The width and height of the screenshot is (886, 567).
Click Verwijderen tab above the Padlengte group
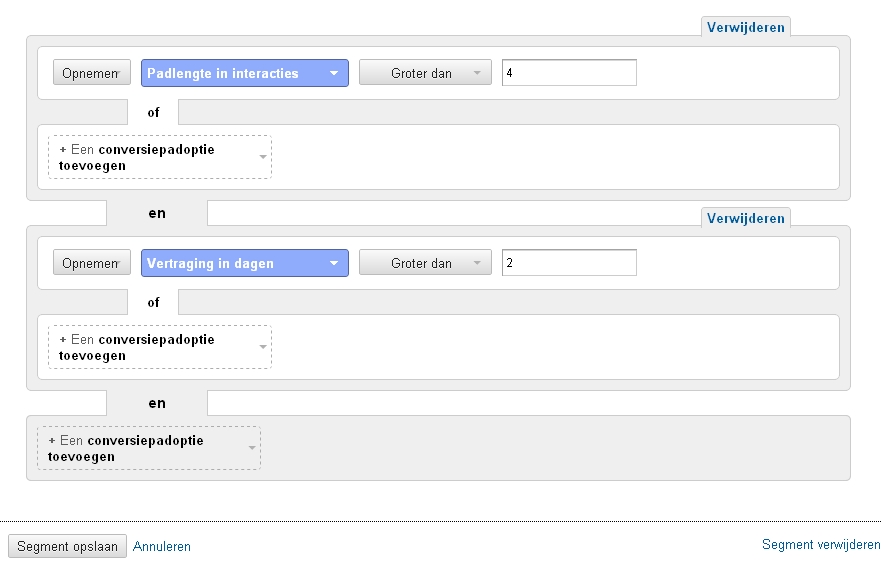point(745,27)
